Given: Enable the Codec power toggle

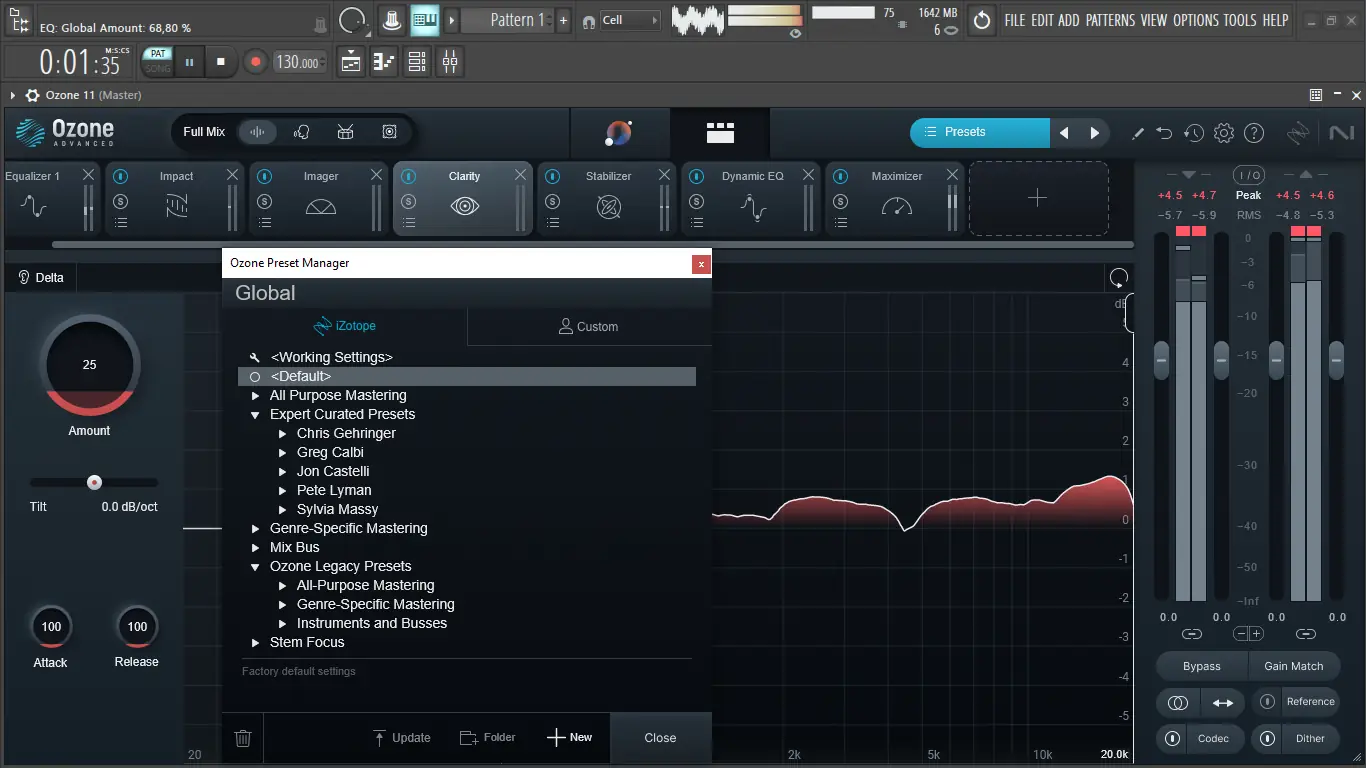Looking at the screenshot, I should [1172, 739].
